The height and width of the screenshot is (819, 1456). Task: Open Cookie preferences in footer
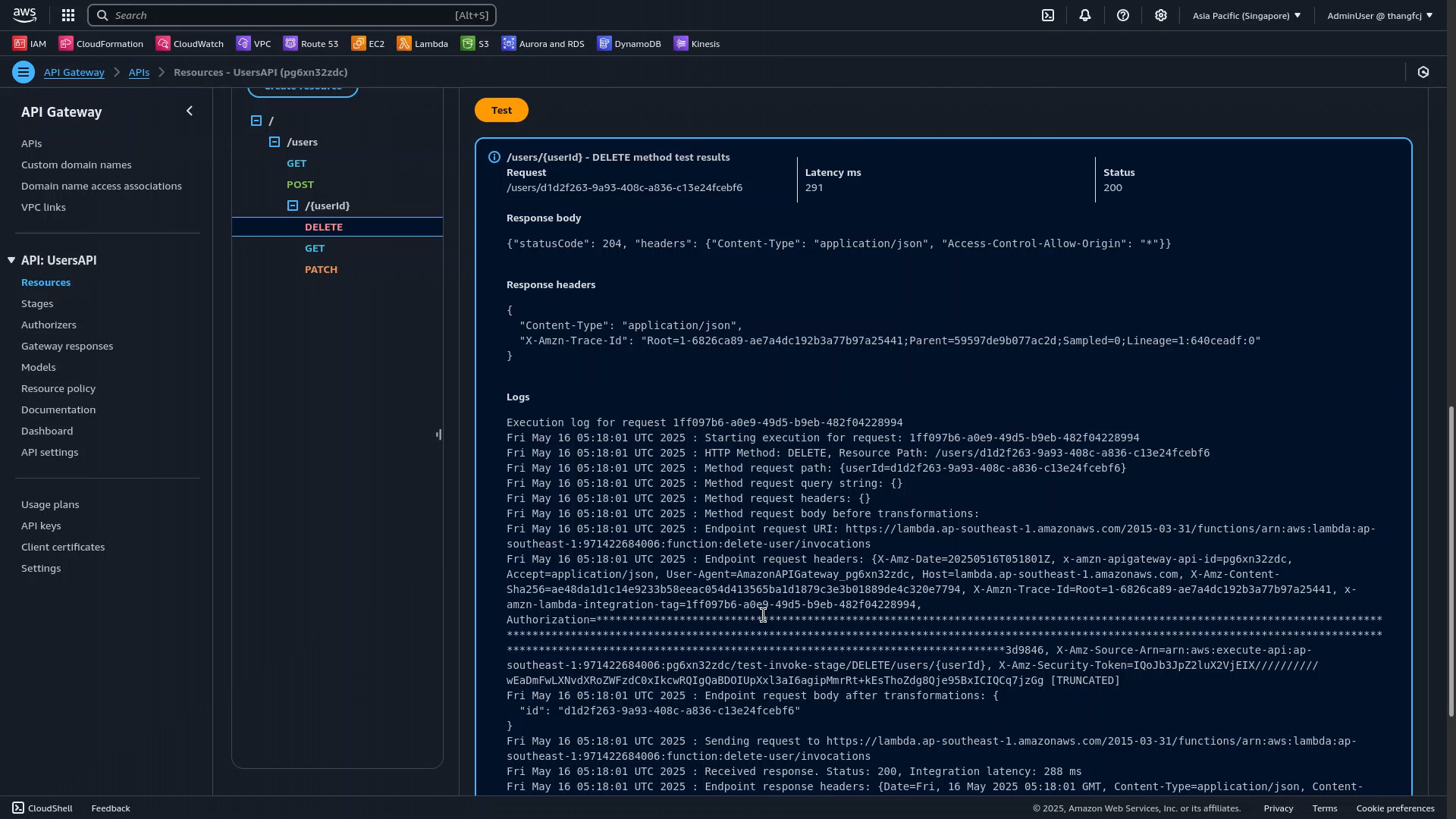(1395, 808)
